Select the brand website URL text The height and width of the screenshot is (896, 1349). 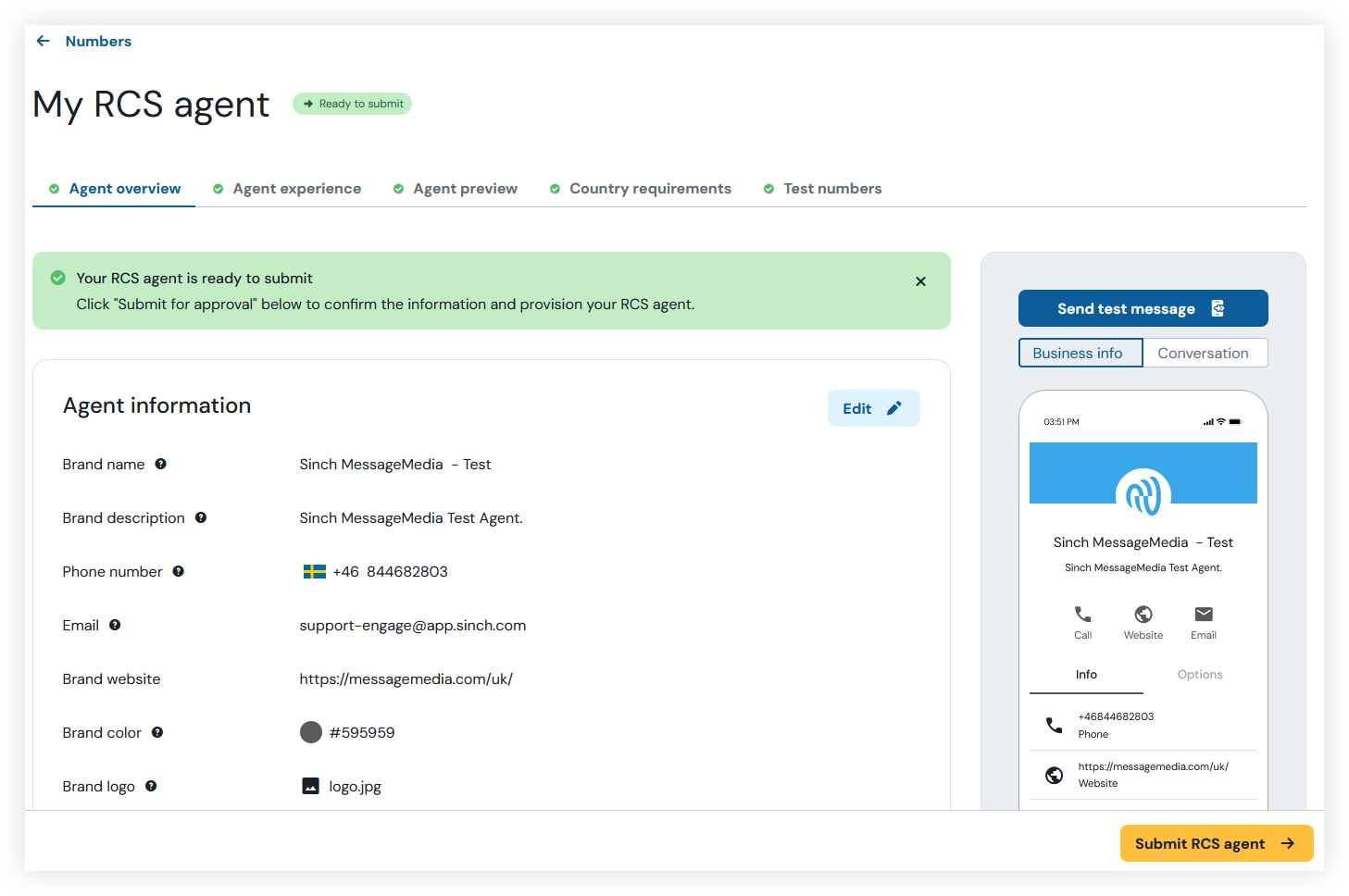point(406,679)
